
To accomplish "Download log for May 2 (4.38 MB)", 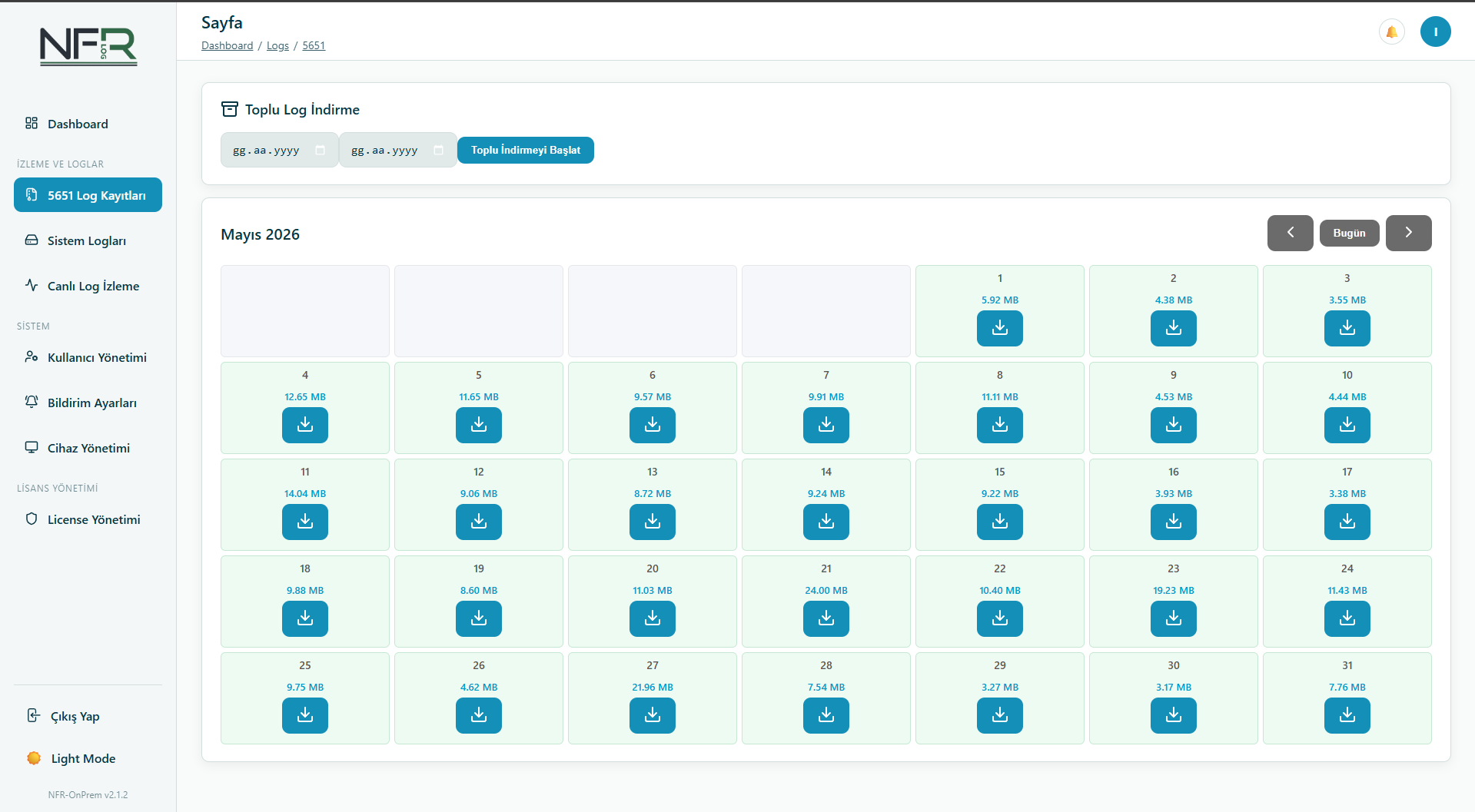I will (x=1173, y=328).
